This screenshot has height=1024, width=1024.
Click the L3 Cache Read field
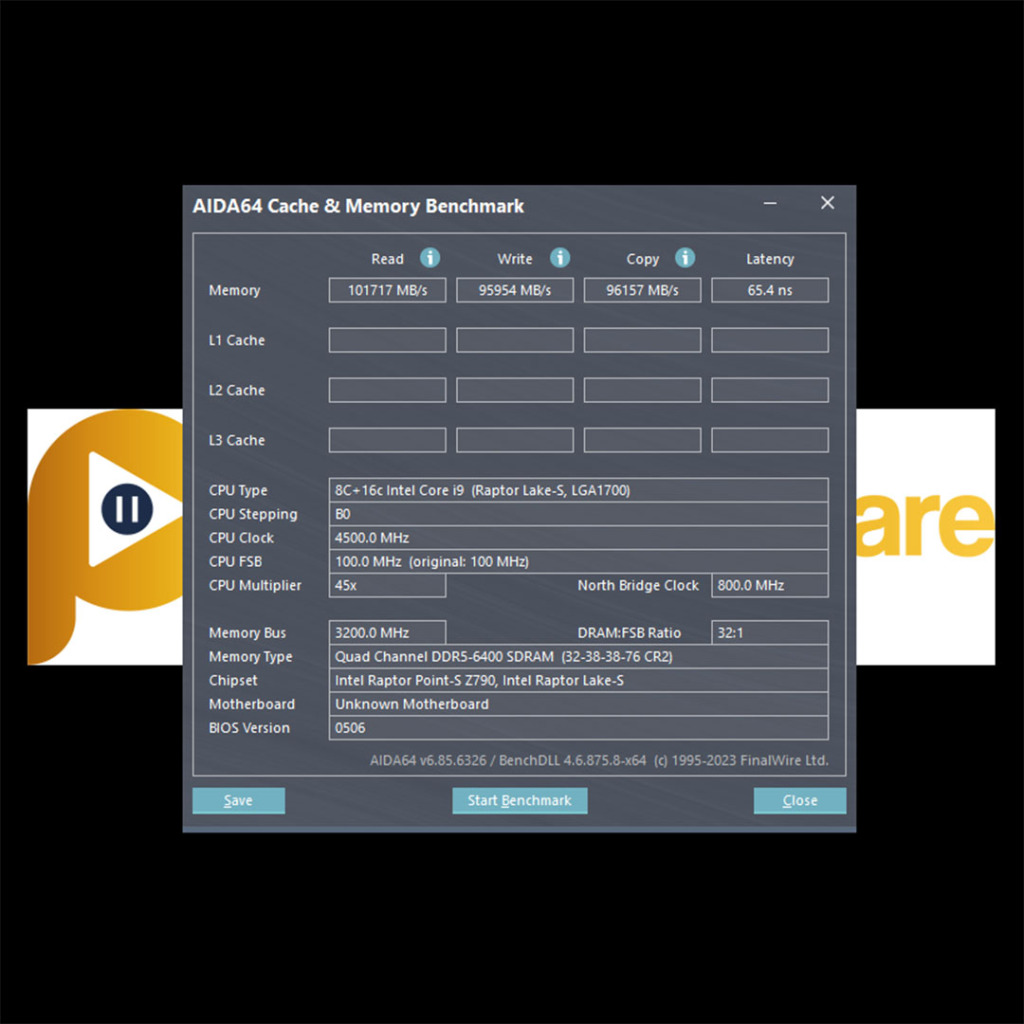tap(387, 440)
